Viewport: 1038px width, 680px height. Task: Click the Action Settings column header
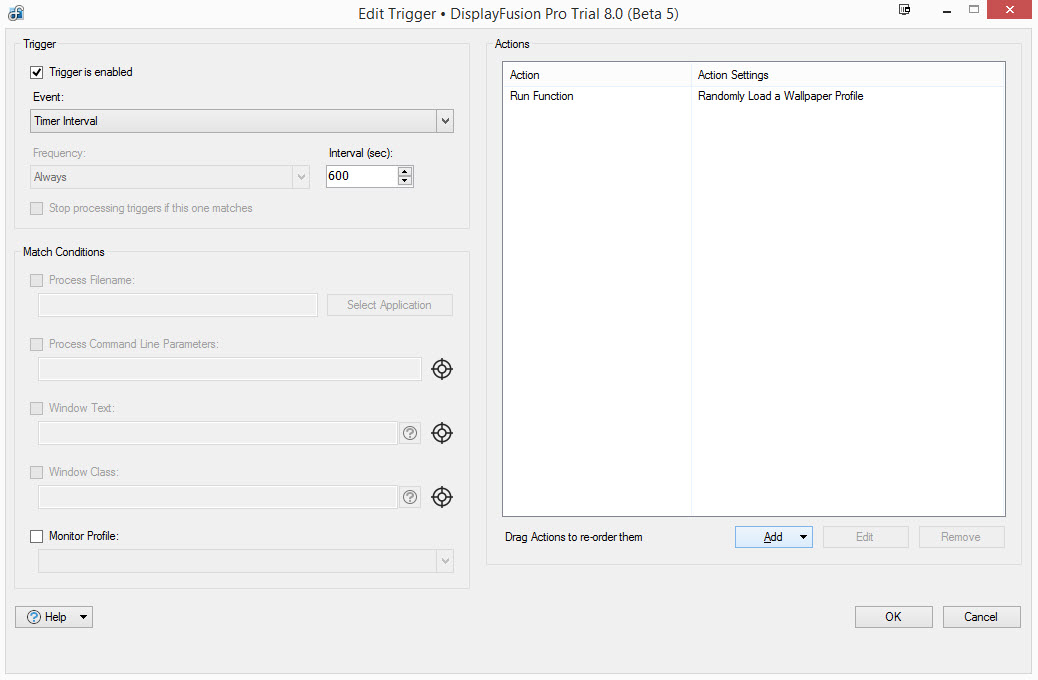coord(848,75)
